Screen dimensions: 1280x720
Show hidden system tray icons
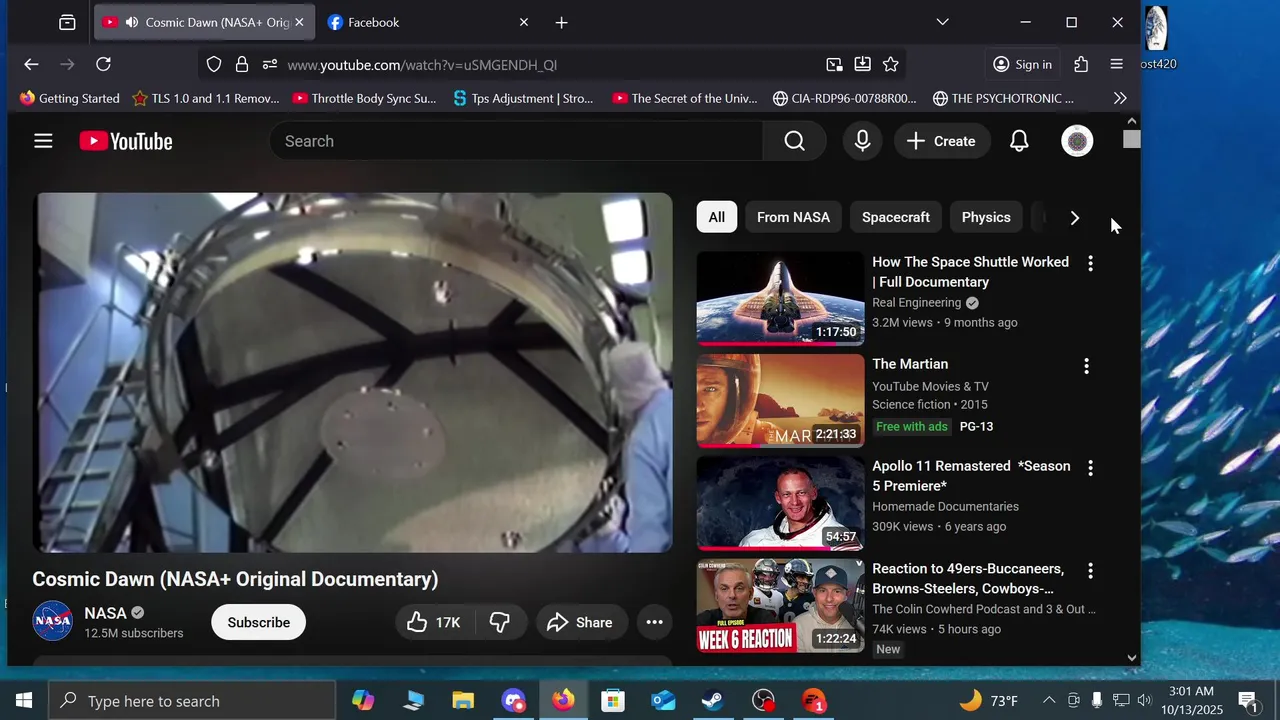click(x=1048, y=700)
